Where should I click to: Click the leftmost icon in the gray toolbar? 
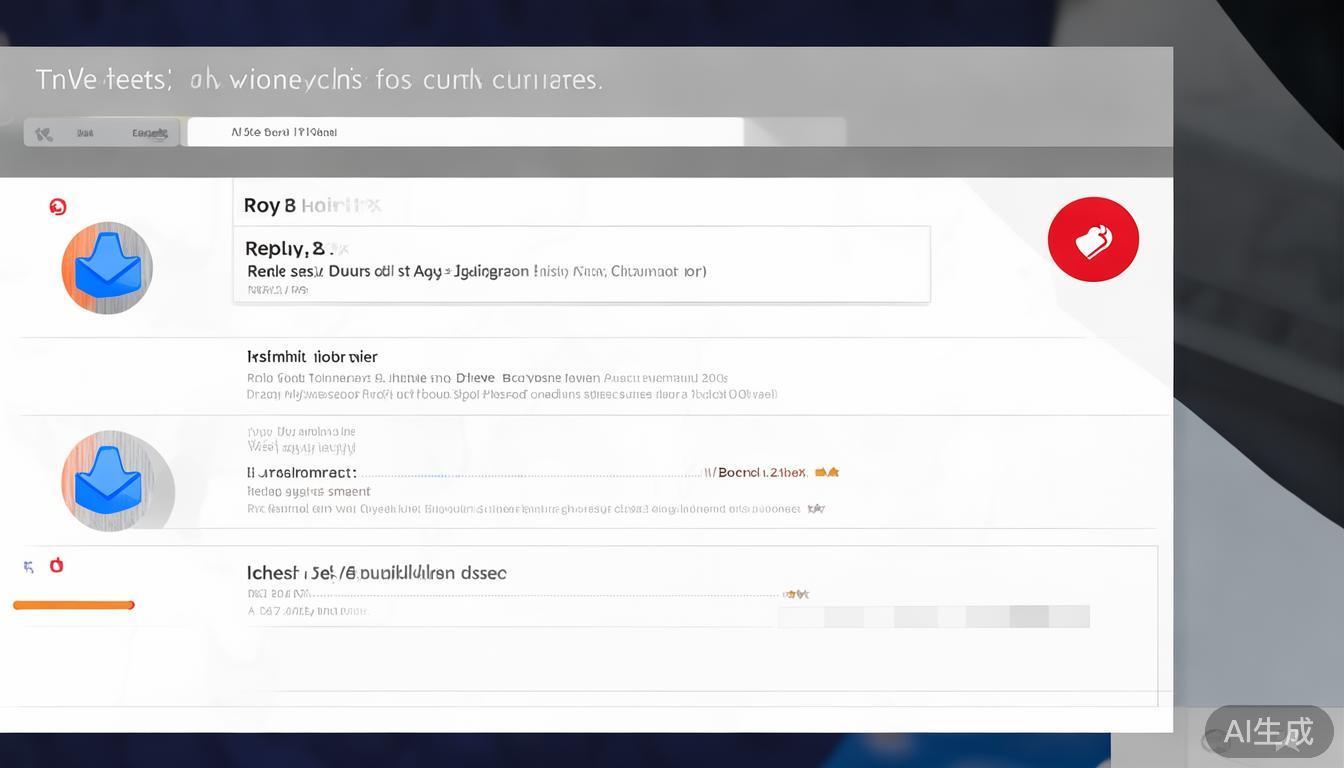pyautogui.click(x=44, y=133)
